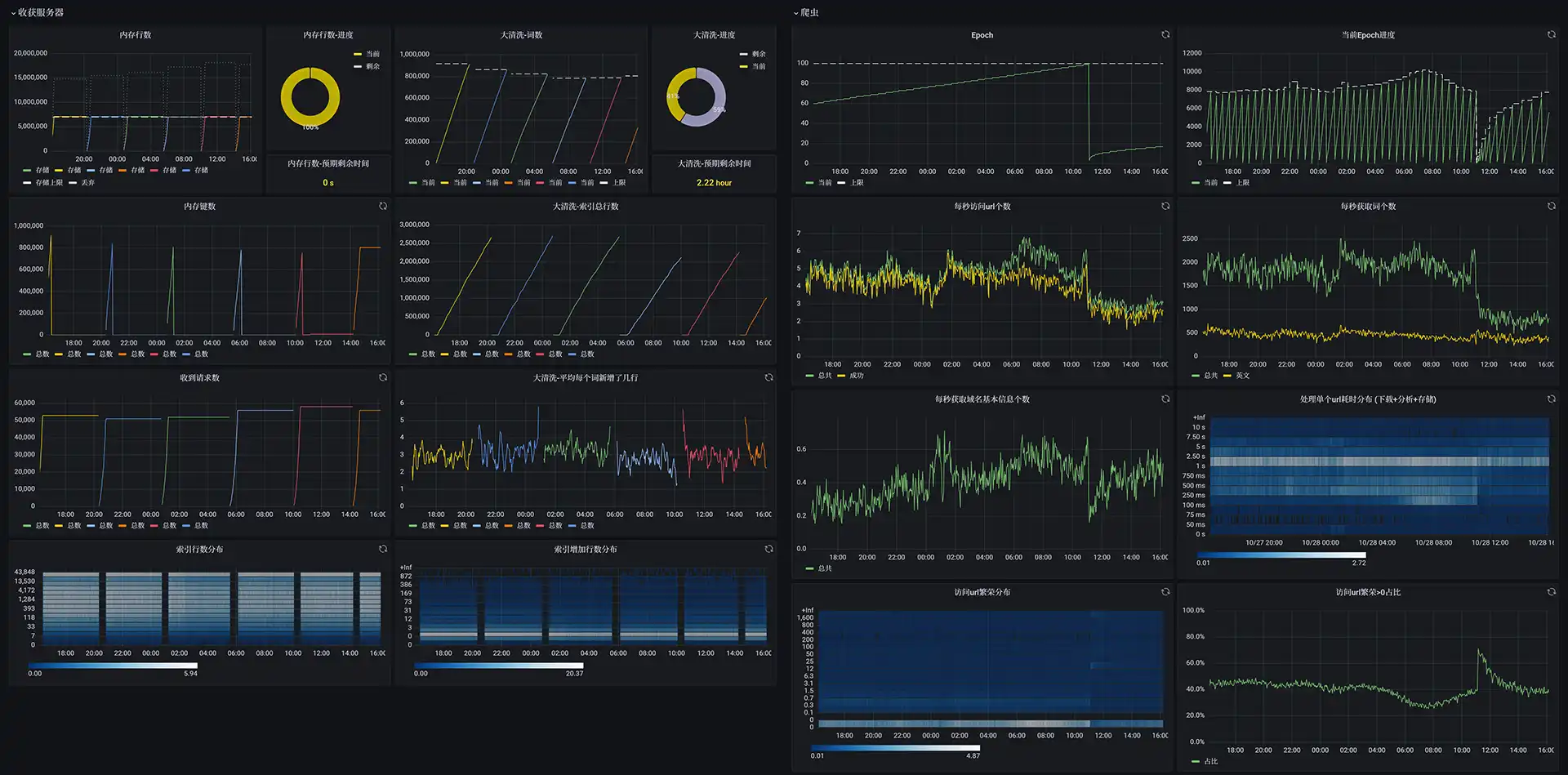Click refresh icon on 访问url繁荣分布 panel
Screen dimensions: 1568x775
click(x=1165, y=591)
